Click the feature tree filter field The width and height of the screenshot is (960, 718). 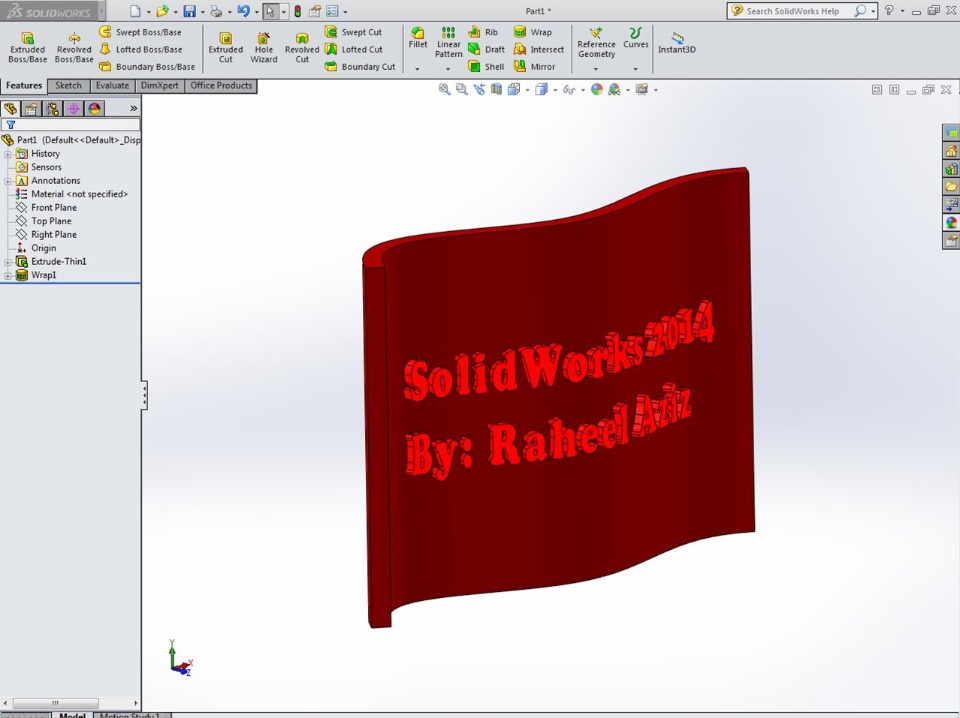click(71, 125)
